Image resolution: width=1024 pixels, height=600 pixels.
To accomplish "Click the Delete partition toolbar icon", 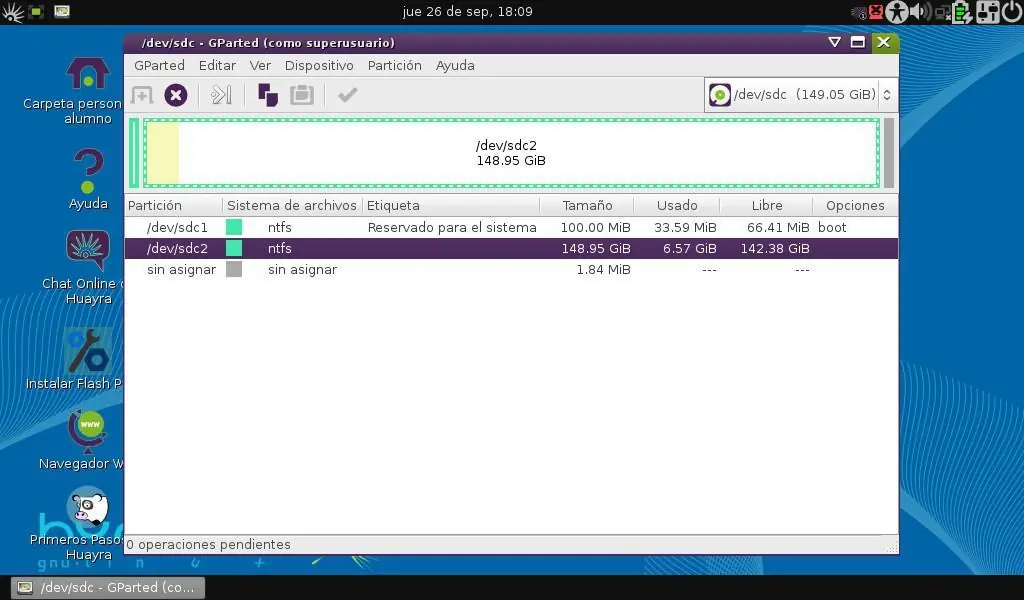I will [x=176, y=95].
